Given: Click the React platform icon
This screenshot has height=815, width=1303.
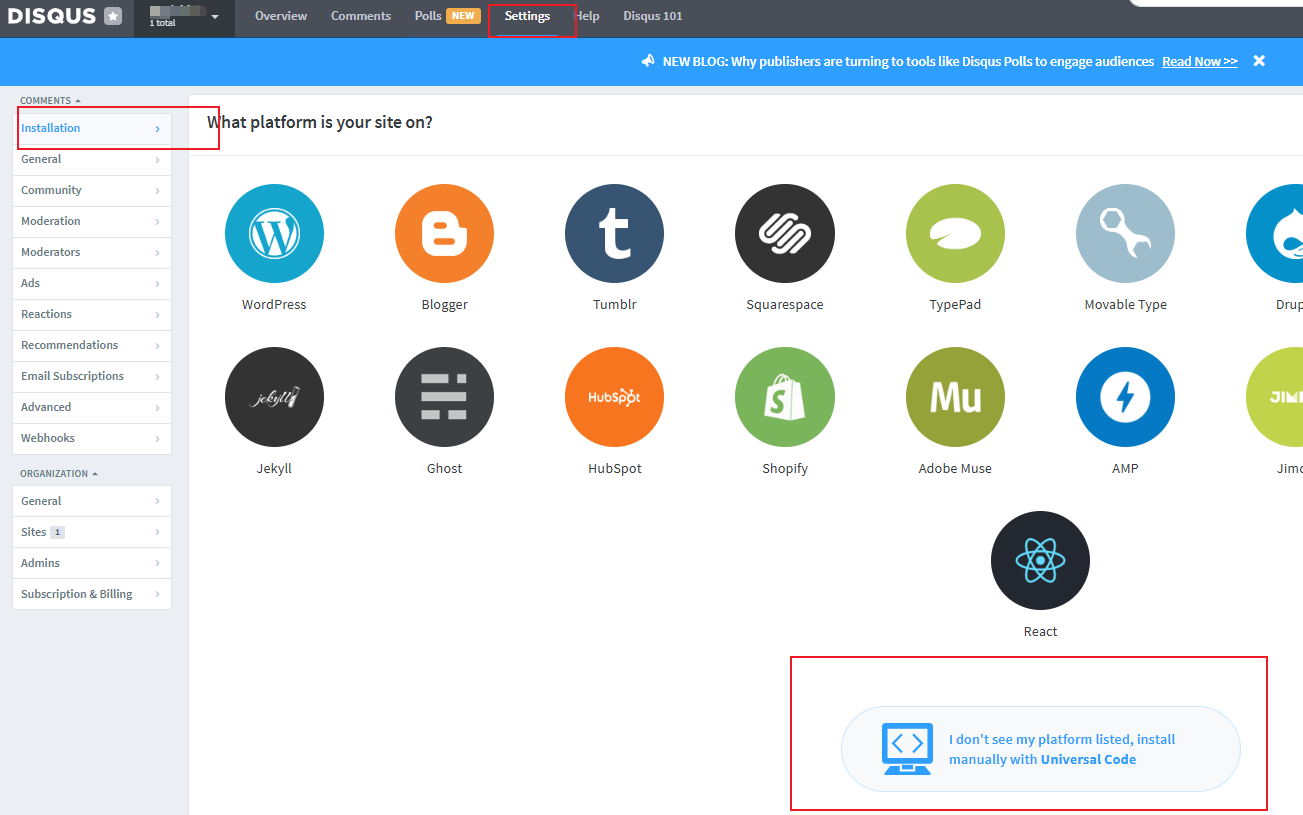Looking at the screenshot, I should pyautogui.click(x=1040, y=561).
